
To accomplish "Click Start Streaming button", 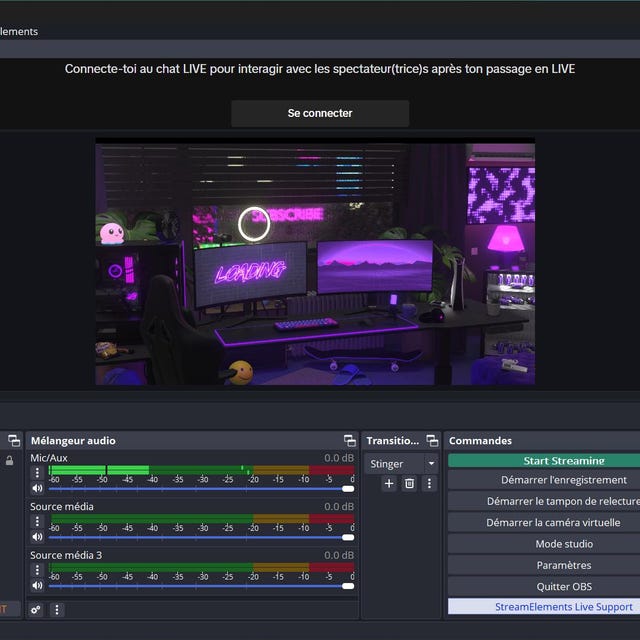I will click(544, 461).
